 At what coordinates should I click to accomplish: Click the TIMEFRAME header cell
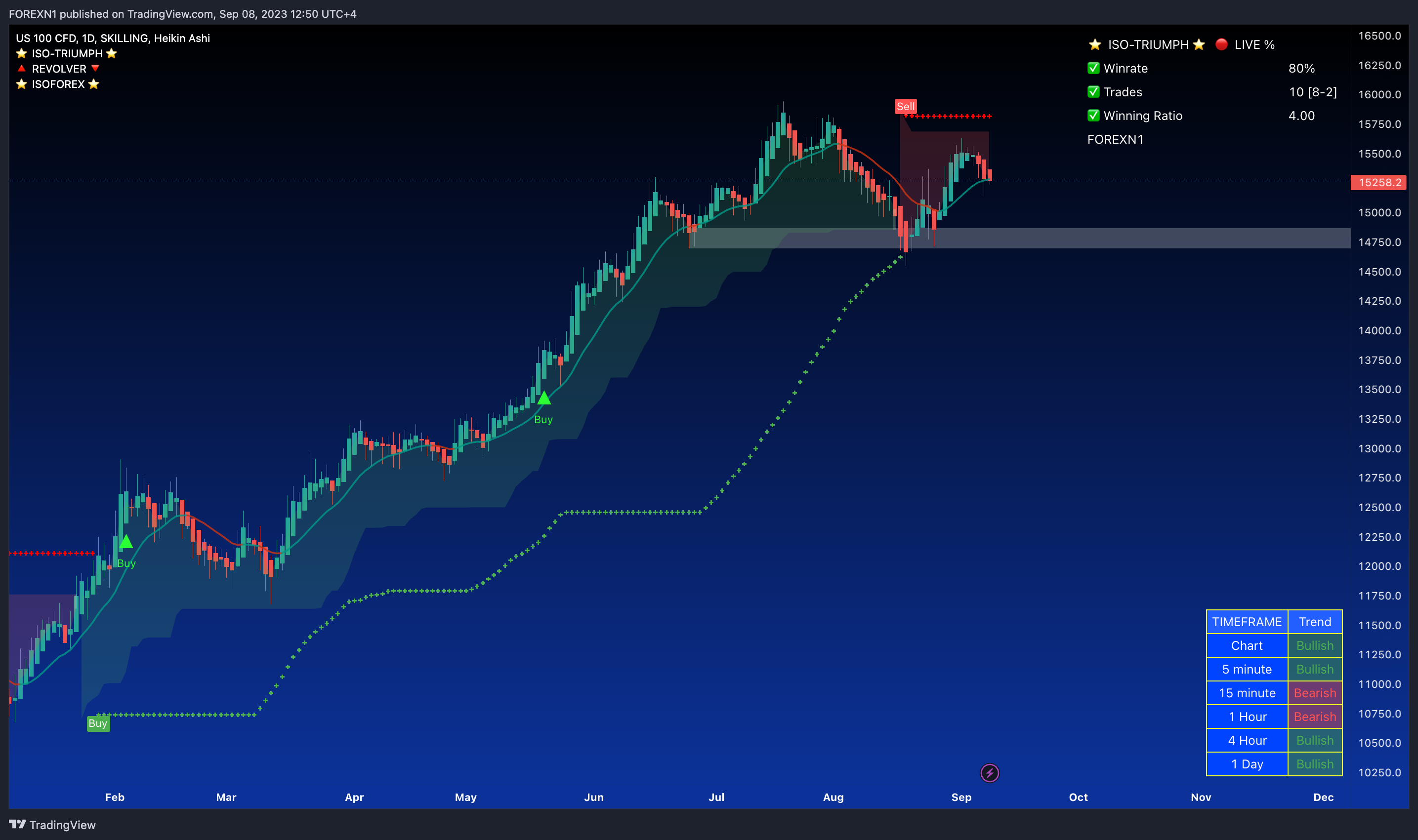tap(1247, 622)
